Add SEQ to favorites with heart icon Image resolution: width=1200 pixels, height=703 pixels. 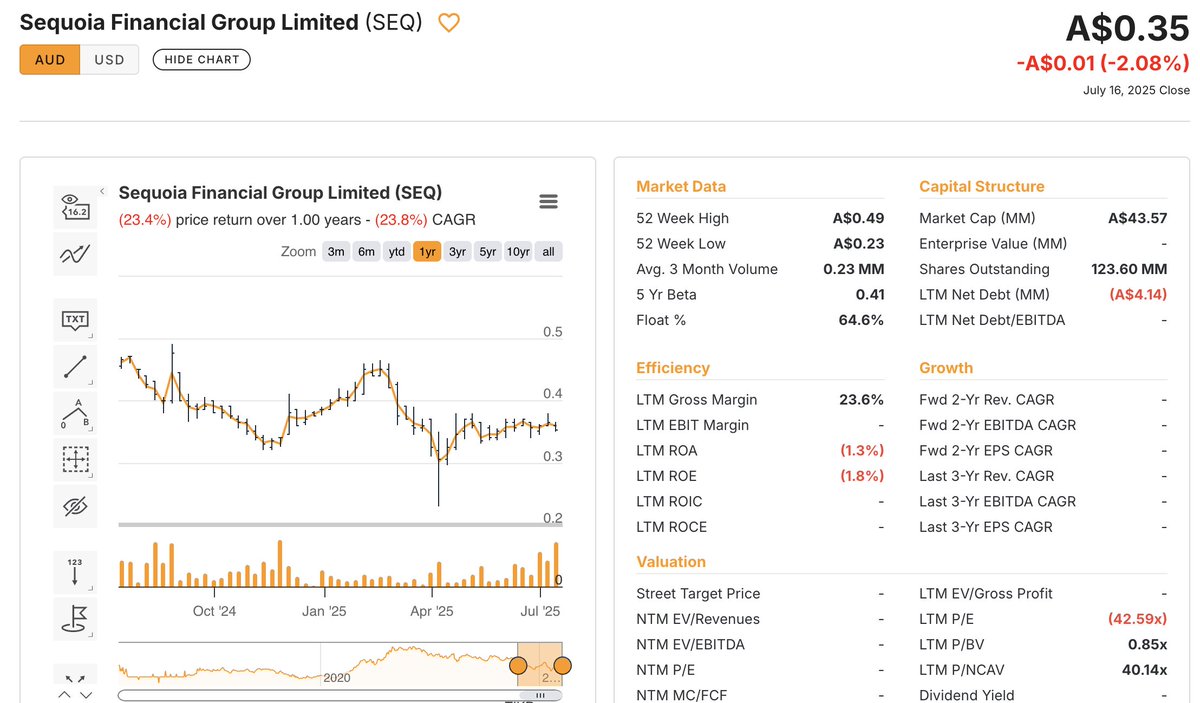(449, 22)
